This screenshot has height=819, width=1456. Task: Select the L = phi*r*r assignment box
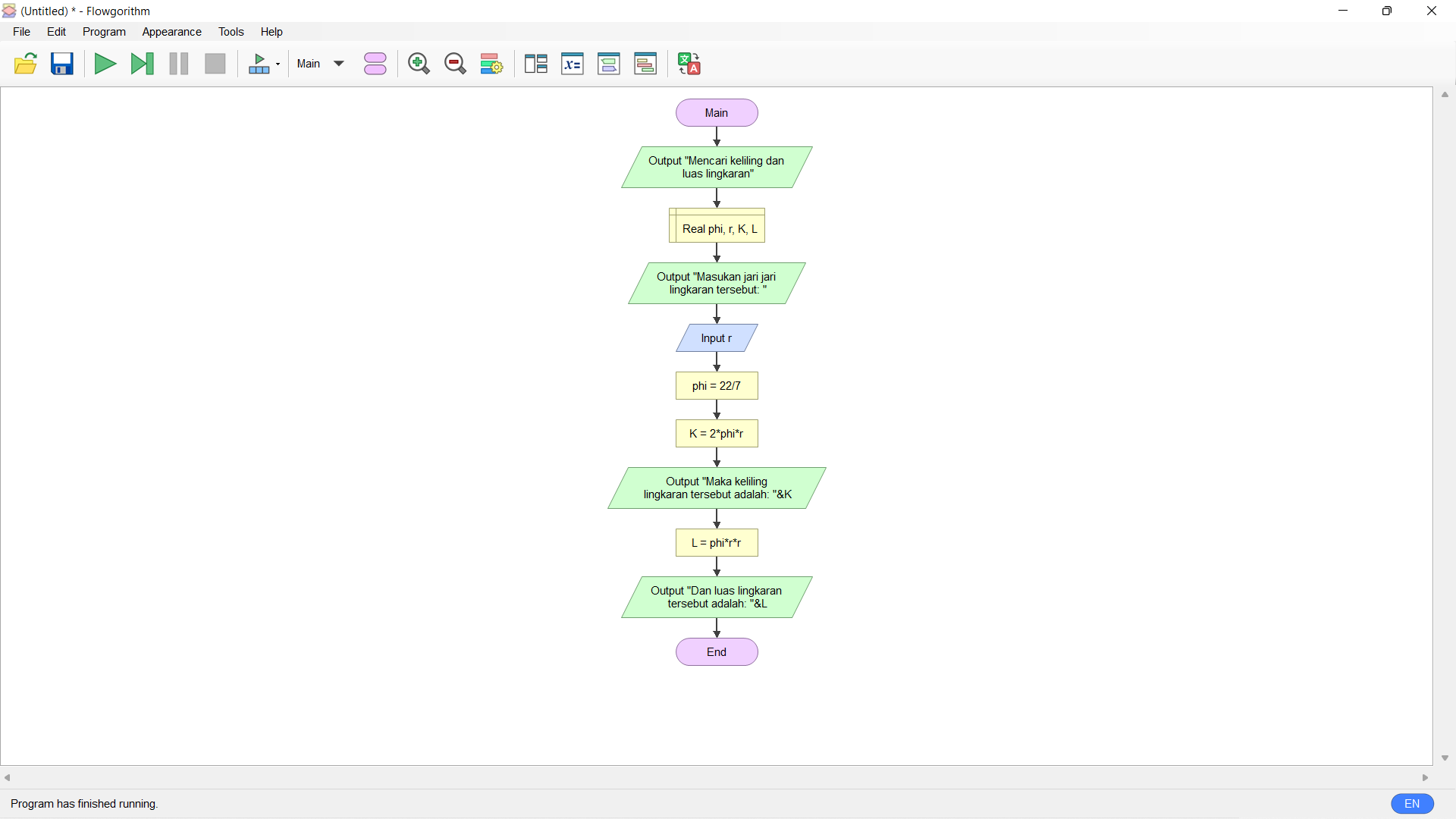[x=717, y=543]
